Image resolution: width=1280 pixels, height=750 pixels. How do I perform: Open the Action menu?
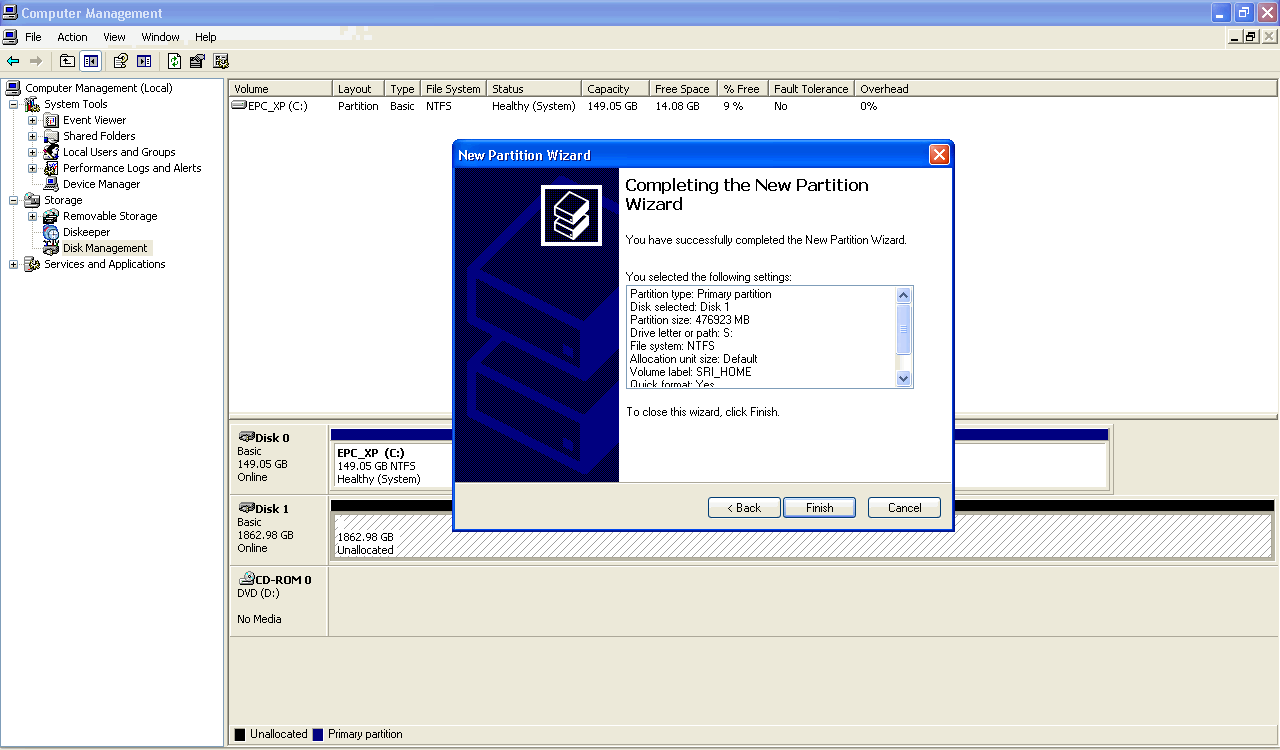coord(72,37)
